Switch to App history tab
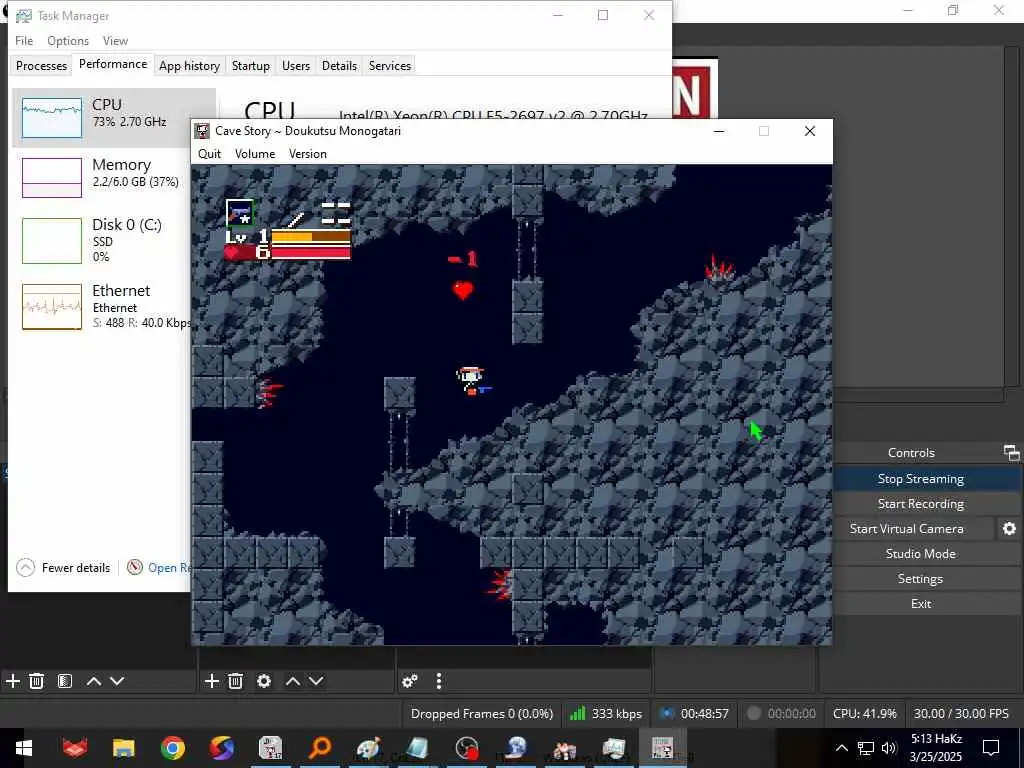Screen dimensions: 1024x768 pos(189,65)
